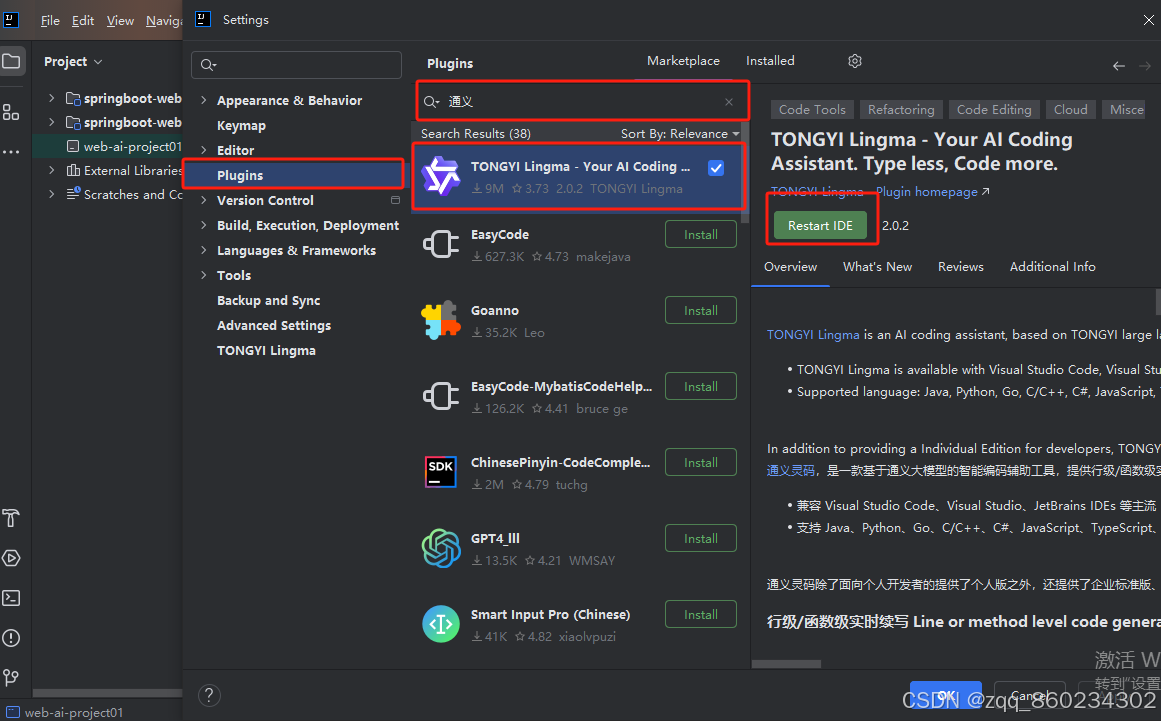
Task: Navigate back with the left arrow
Action: pos(1119,66)
